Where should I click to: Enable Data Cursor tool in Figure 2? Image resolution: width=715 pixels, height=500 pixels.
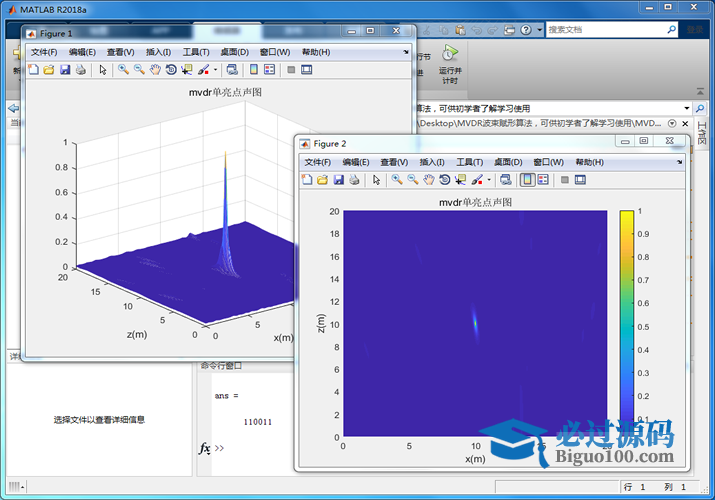(460, 180)
